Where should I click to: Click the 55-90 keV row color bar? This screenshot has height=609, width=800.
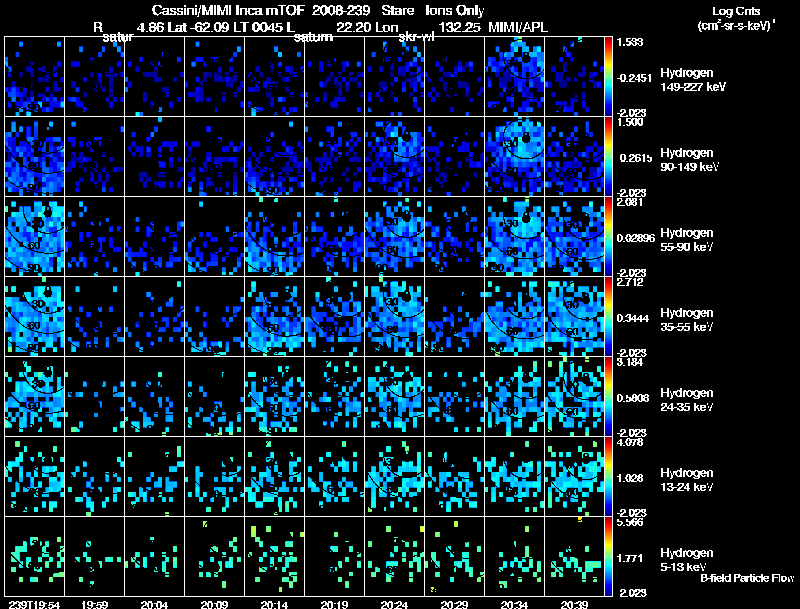point(608,237)
